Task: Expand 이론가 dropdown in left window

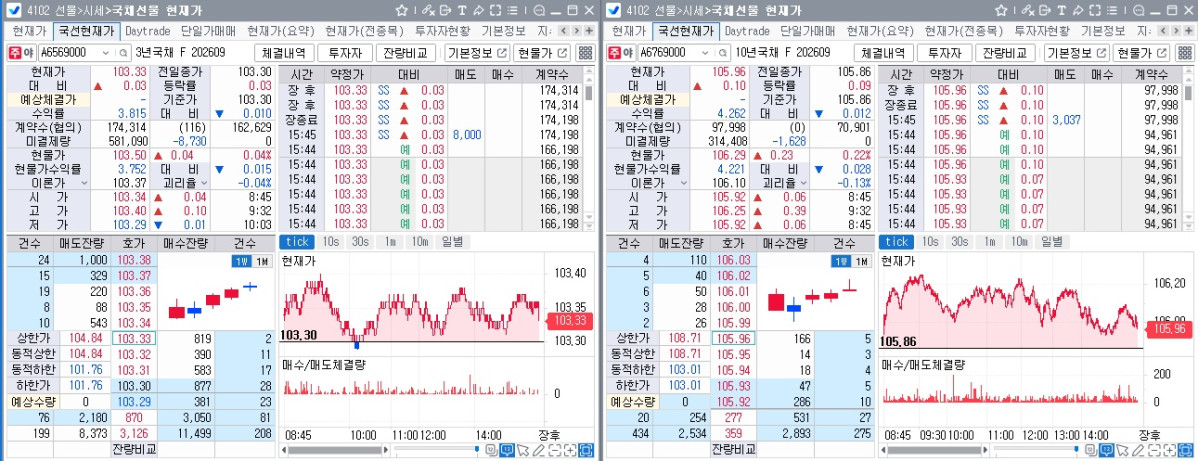Action: coord(84,183)
